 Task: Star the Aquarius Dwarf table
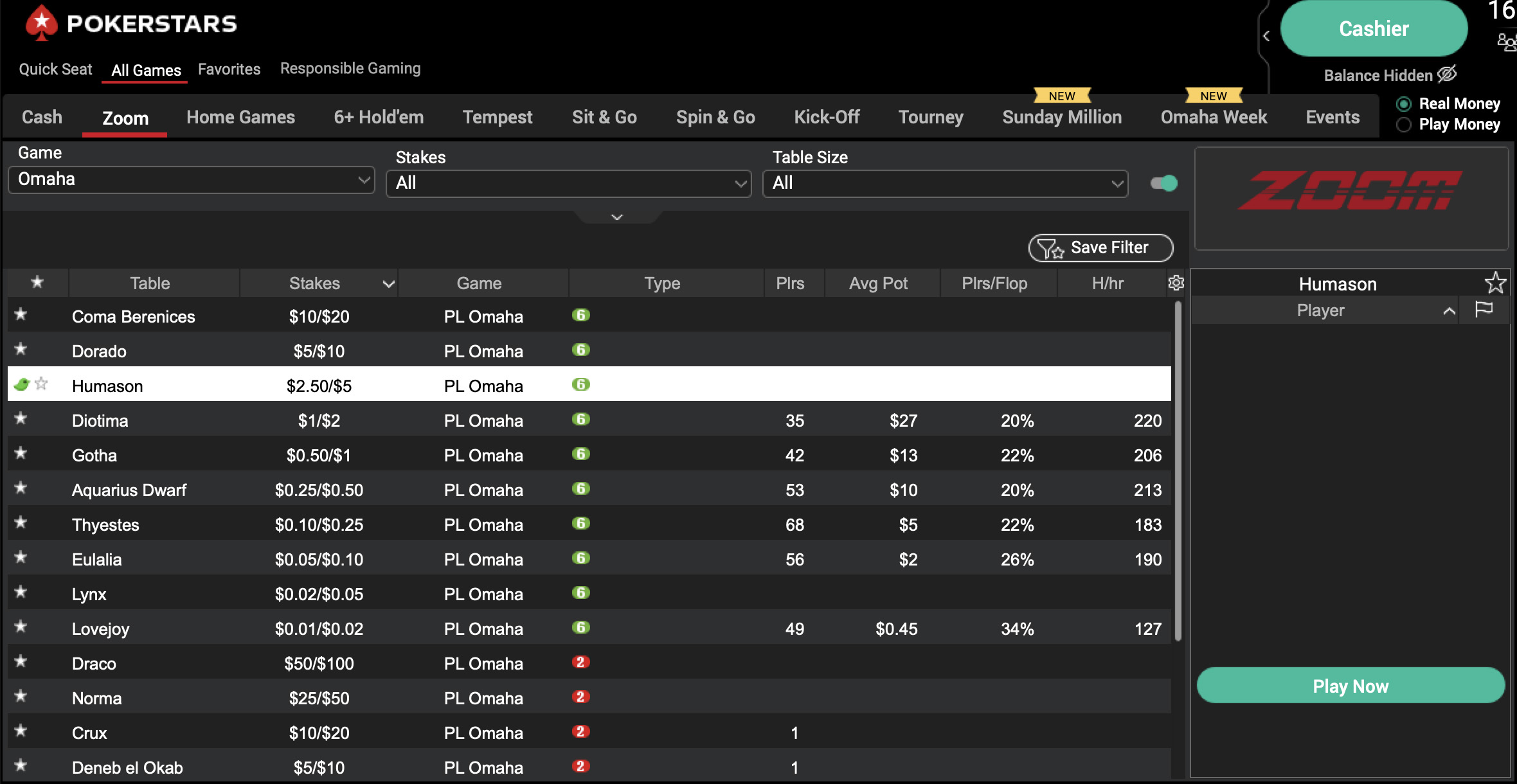pos(21,488)
